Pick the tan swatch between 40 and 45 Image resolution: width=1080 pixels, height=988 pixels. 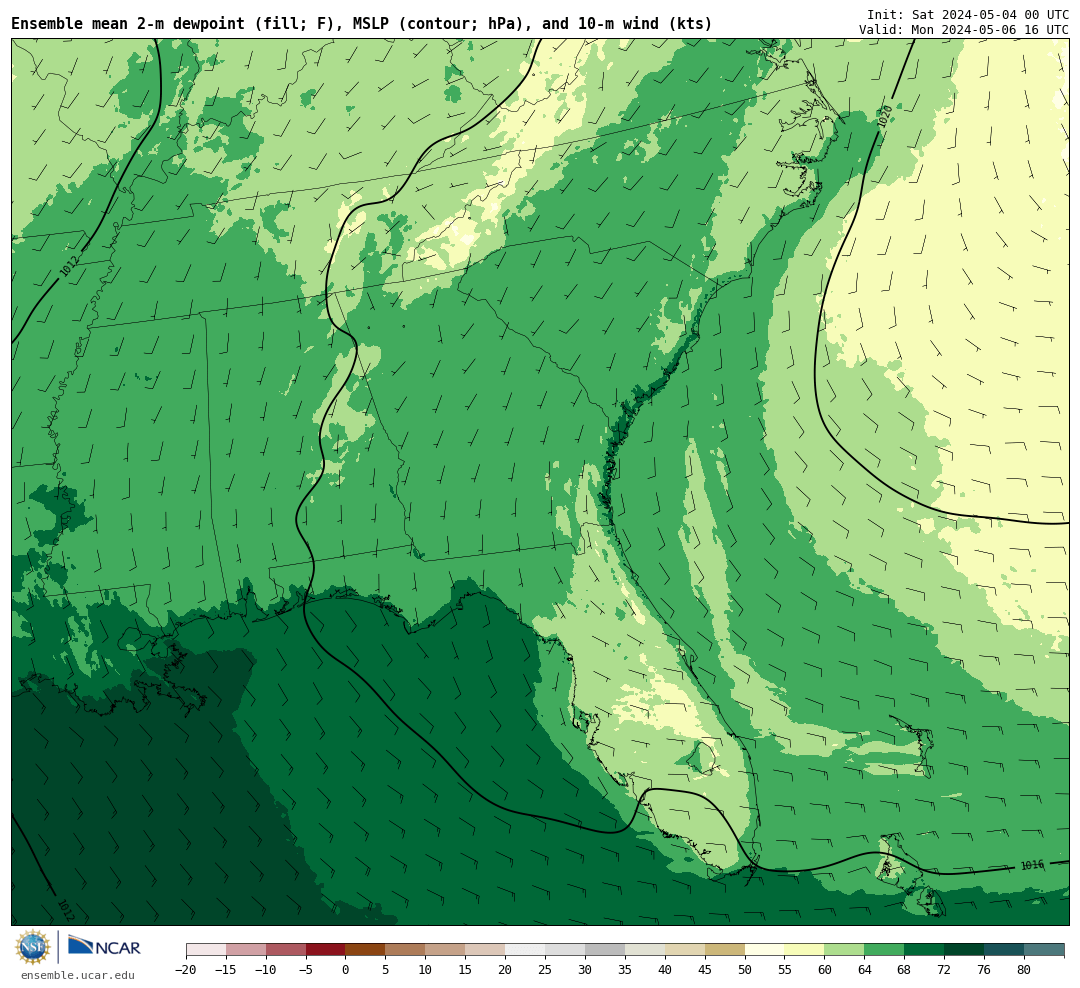(685, 950)
